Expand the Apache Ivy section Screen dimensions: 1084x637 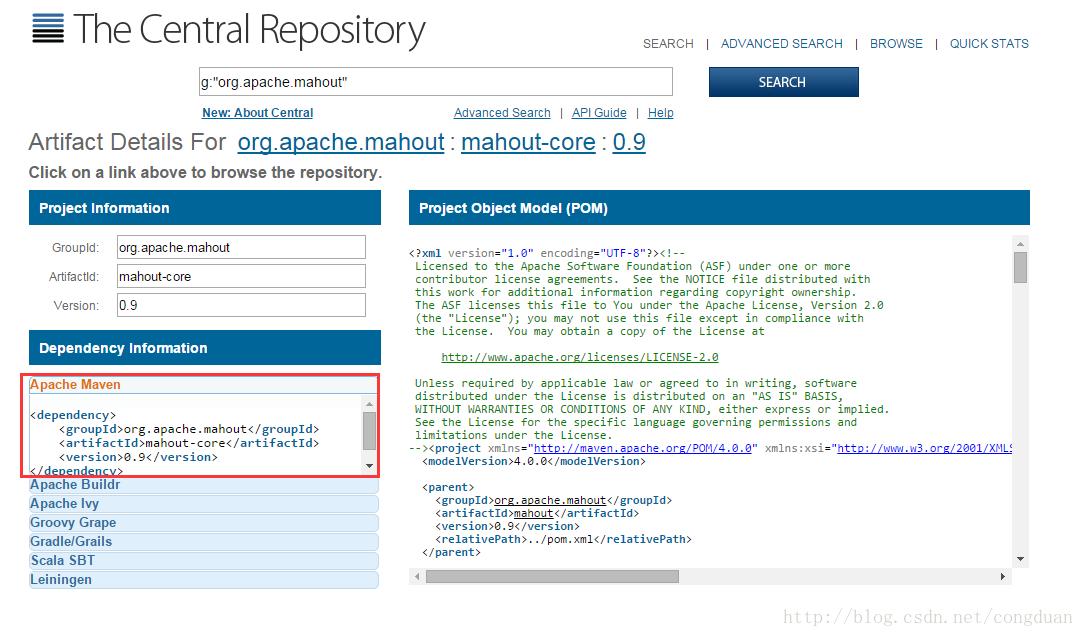(x=203, y=504)
